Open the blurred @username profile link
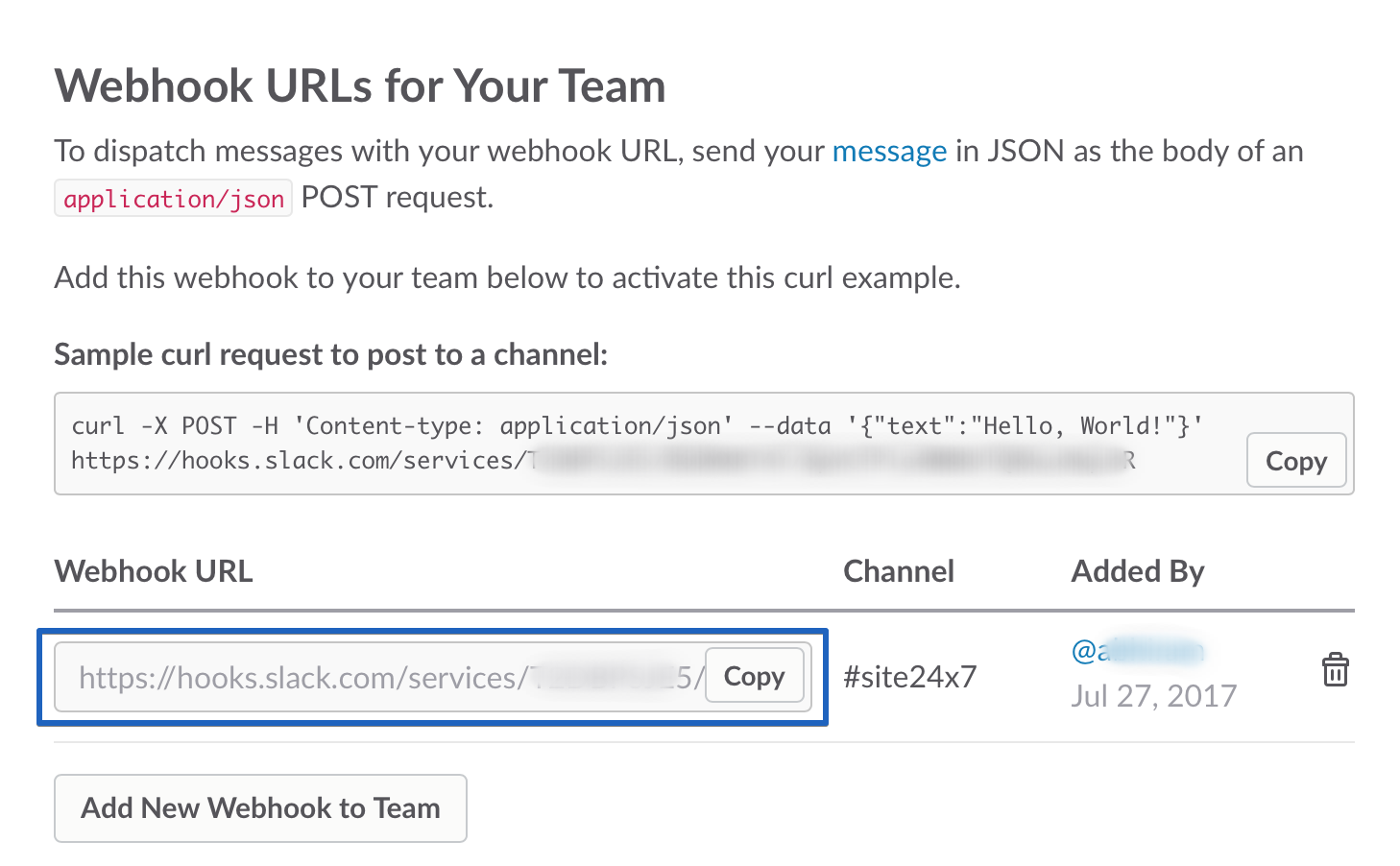 tap(1137, 651)
